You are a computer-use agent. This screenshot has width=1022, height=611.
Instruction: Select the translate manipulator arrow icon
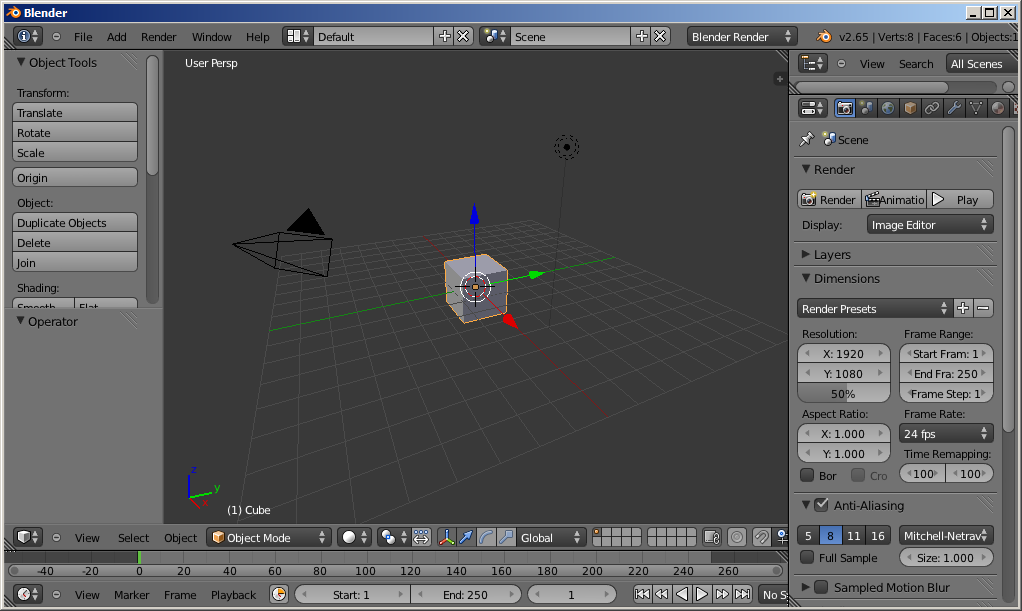click(466, 537)
